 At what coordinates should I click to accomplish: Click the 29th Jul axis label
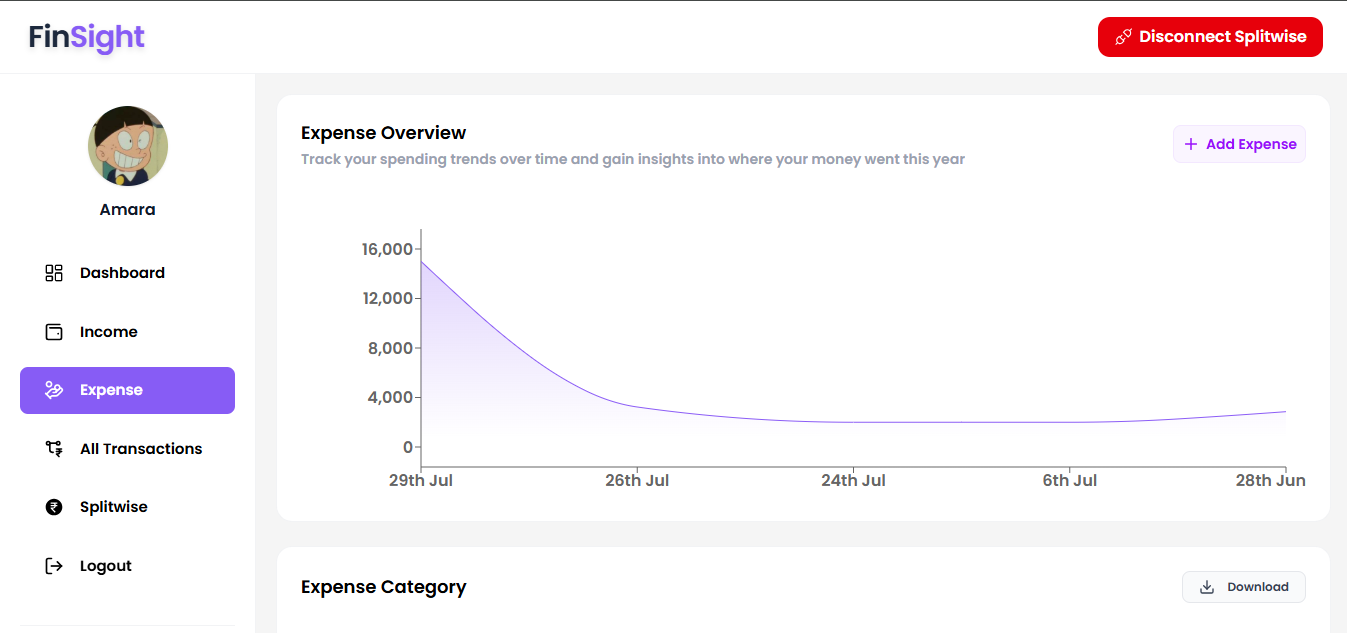point(421,481)
